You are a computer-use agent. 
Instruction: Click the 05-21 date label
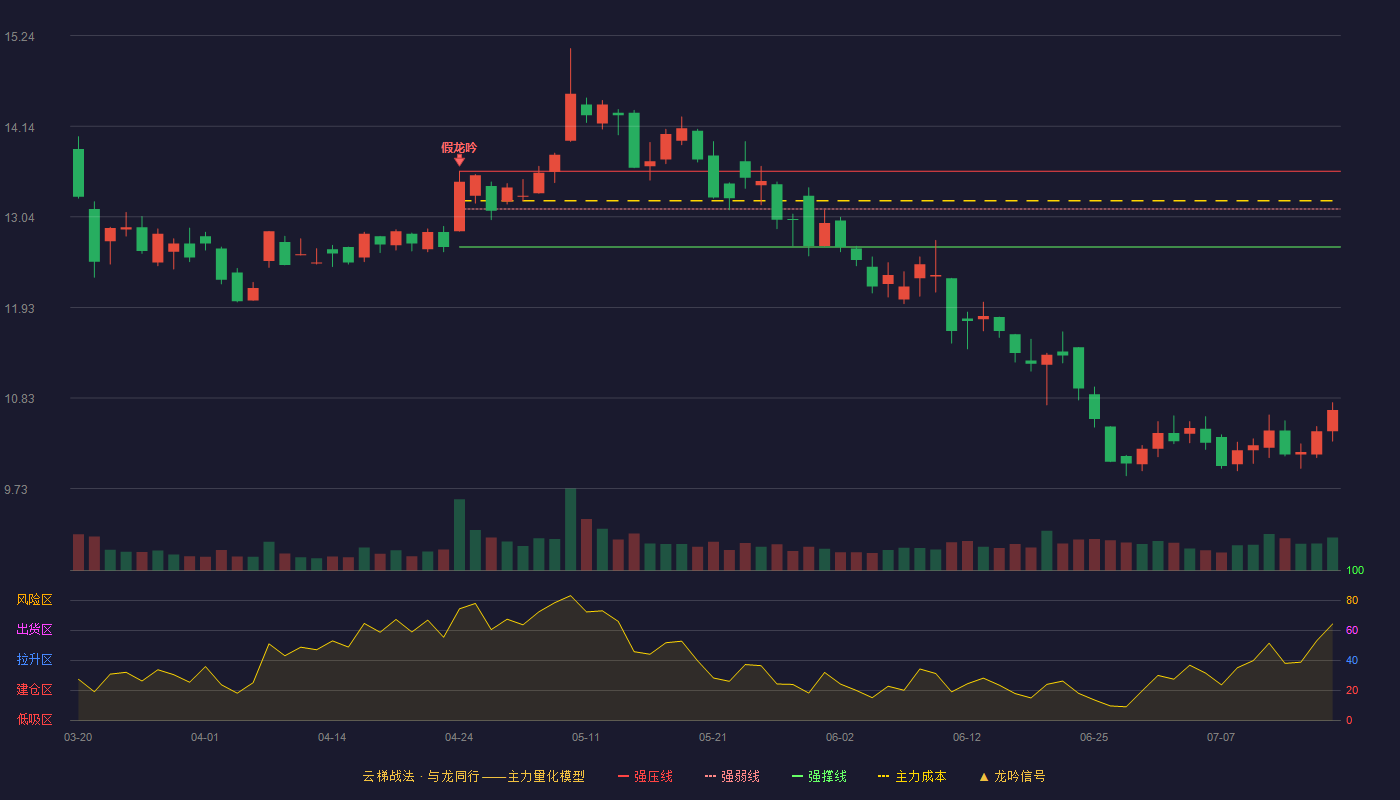(x=713, y=737)
